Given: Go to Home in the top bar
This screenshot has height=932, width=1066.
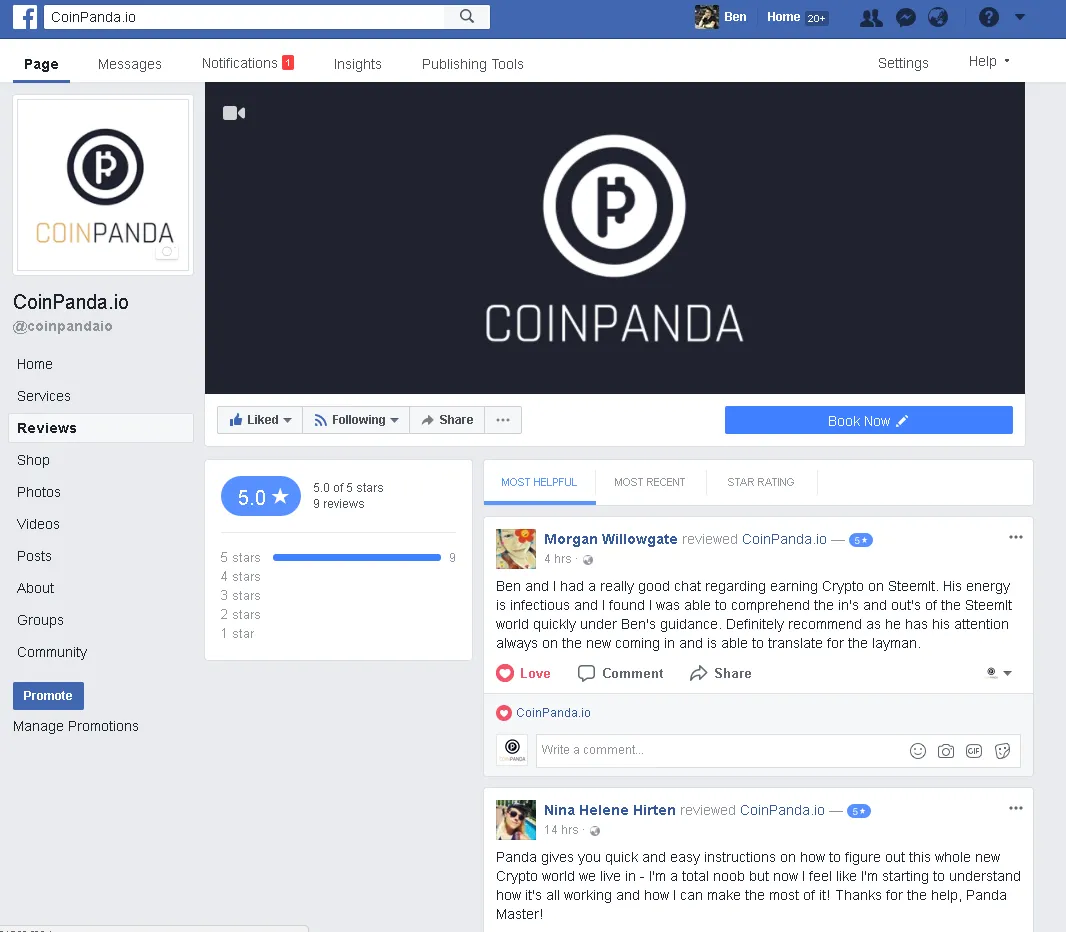Looking at the screenshot, I should [x=783, y=17].
